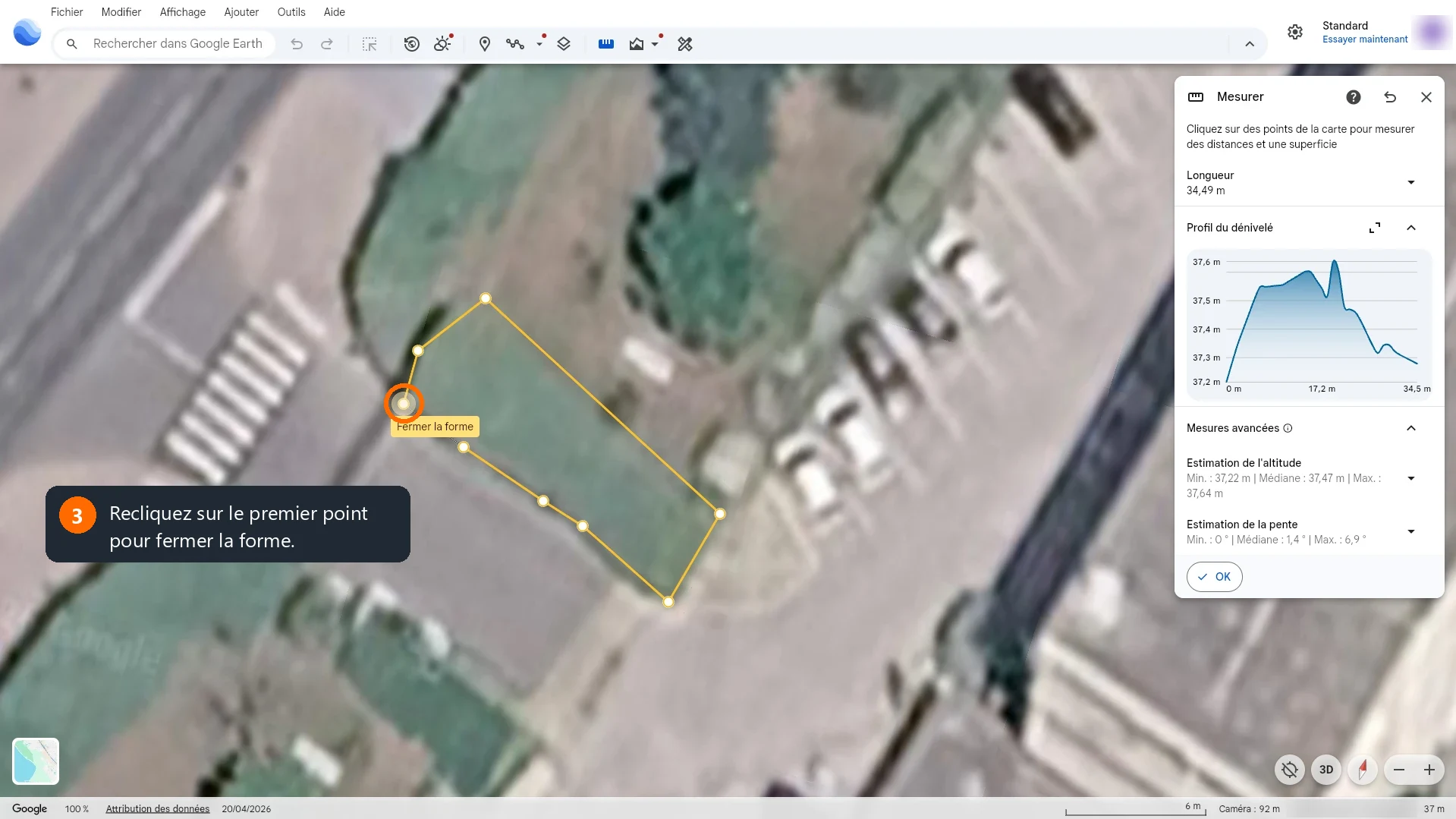Open the Modifier menu
This screenshot has width=1456, height=819.
click(121, 12)
